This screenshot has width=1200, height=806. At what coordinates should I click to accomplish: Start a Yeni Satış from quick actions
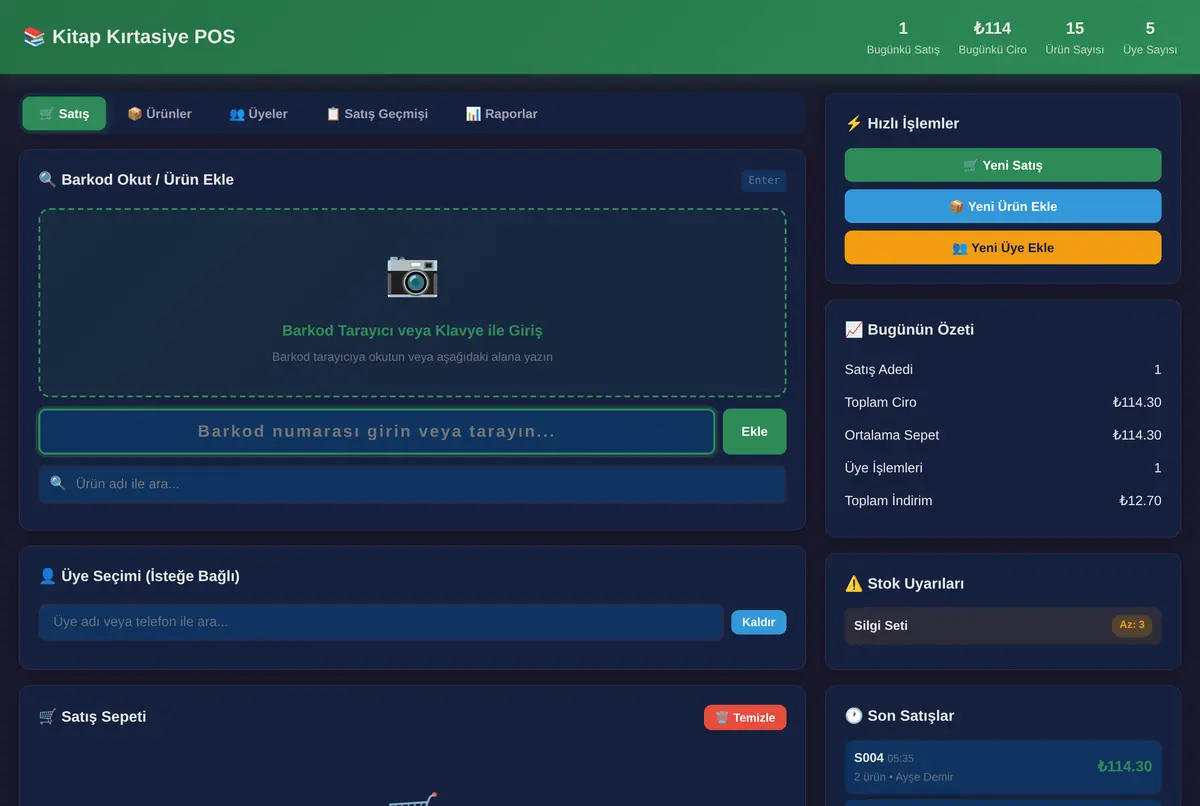point(1003,166)
